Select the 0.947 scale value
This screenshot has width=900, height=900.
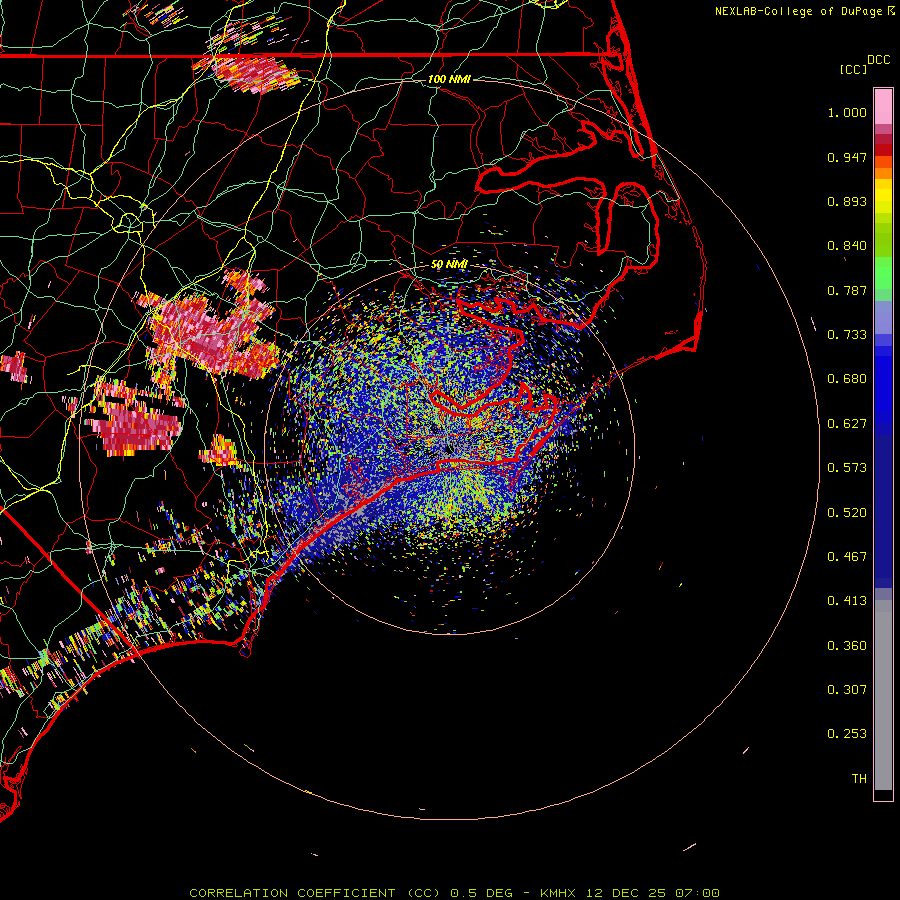pyautogui.click(x=847, y=157)
